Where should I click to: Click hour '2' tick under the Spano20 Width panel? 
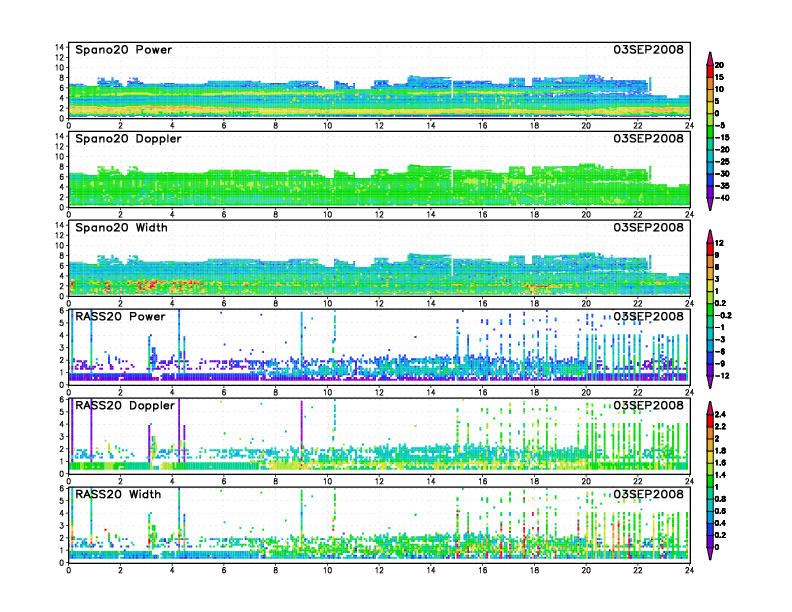(120, 303)
